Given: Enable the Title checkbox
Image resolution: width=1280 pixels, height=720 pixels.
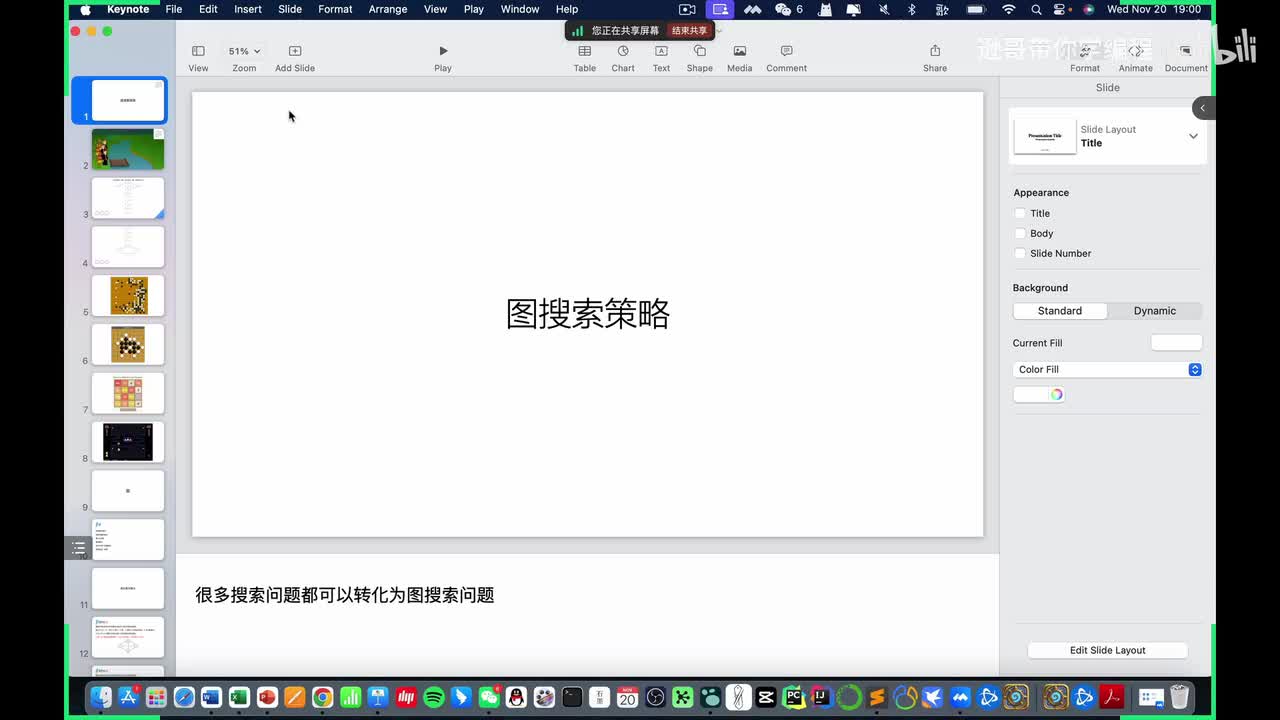Looking at the screenshot, I should (x=1020, y=213).
